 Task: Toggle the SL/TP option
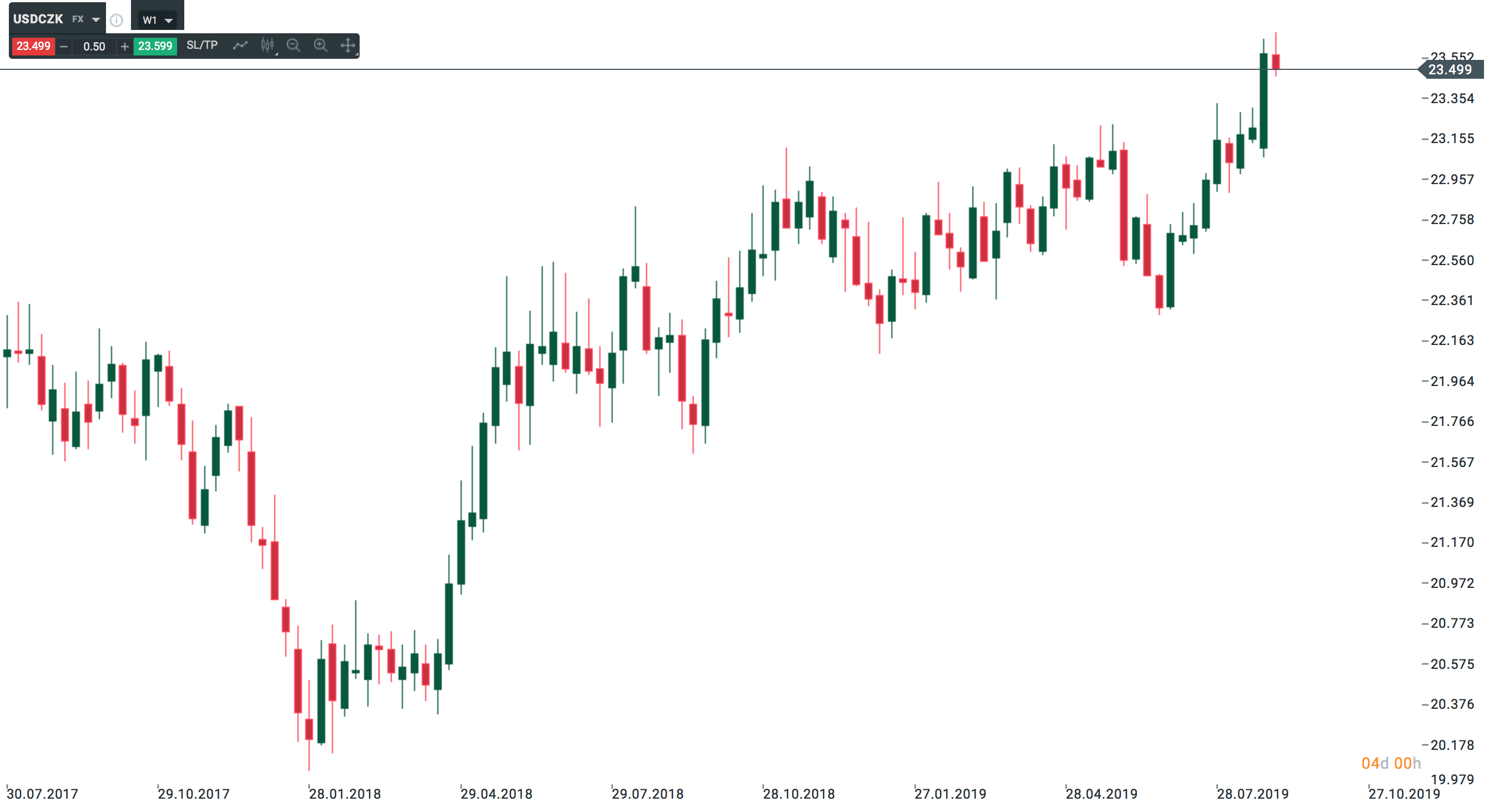point(202,45)
